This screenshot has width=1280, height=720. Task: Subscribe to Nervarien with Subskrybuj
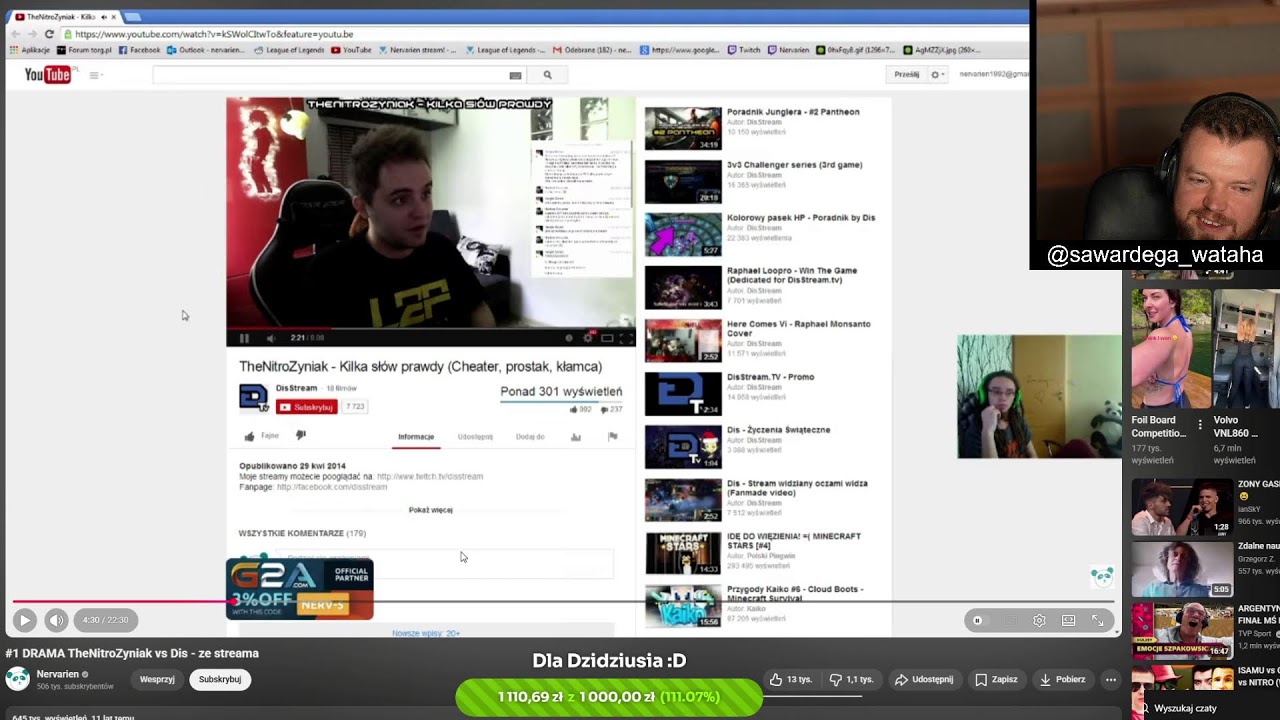click(x=220, y=679)
